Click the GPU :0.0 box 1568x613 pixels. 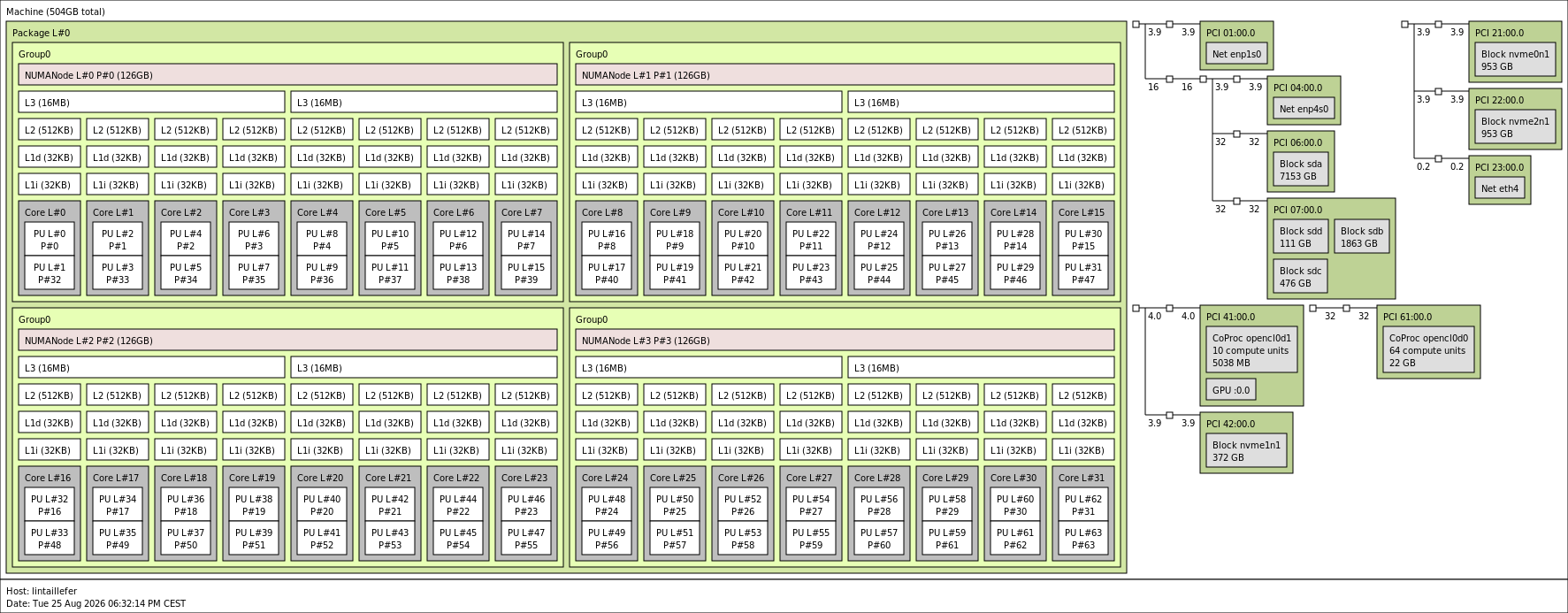(x=1230, y=390)
